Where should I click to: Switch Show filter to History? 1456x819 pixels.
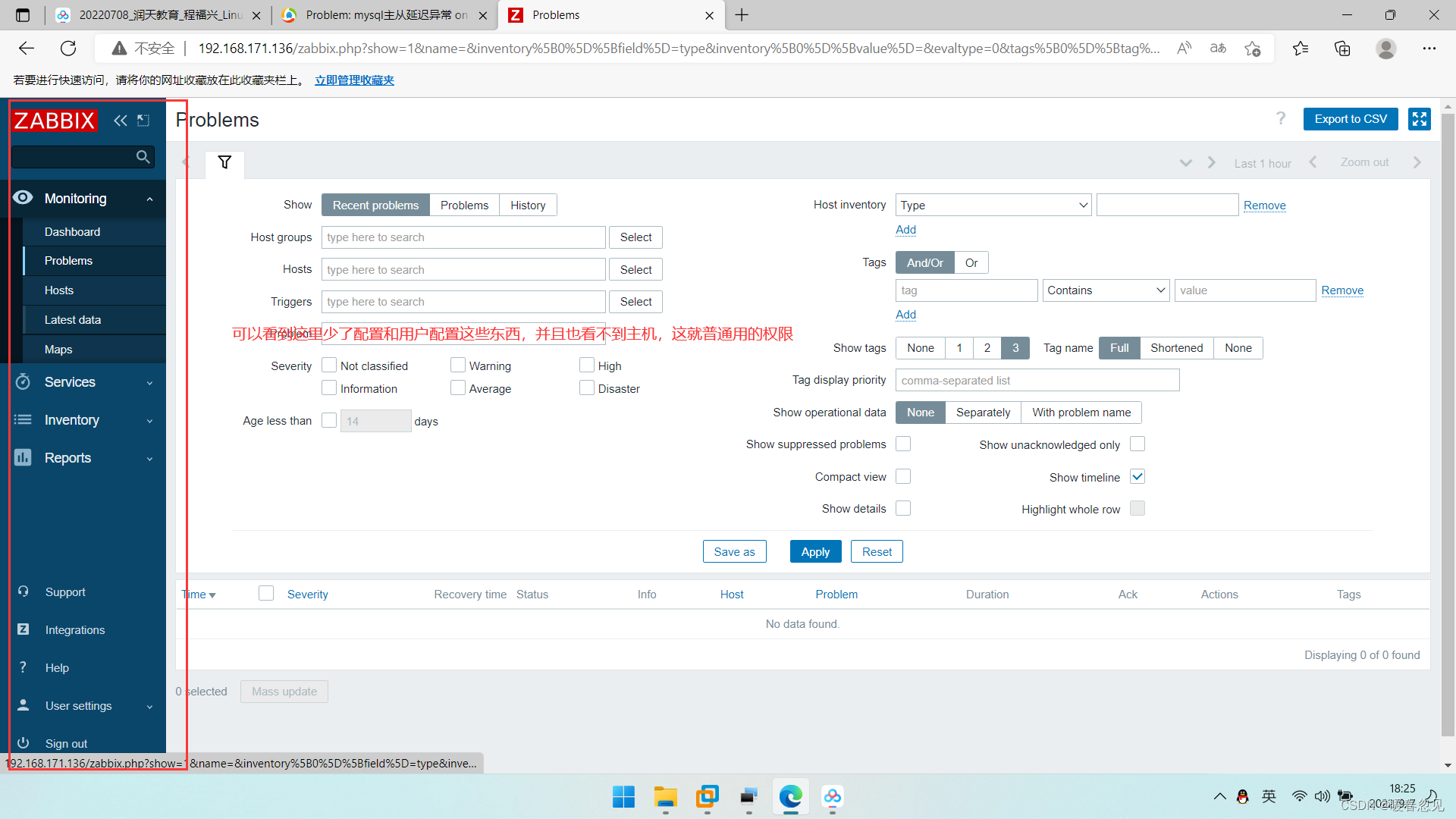[x=528, y=205]
